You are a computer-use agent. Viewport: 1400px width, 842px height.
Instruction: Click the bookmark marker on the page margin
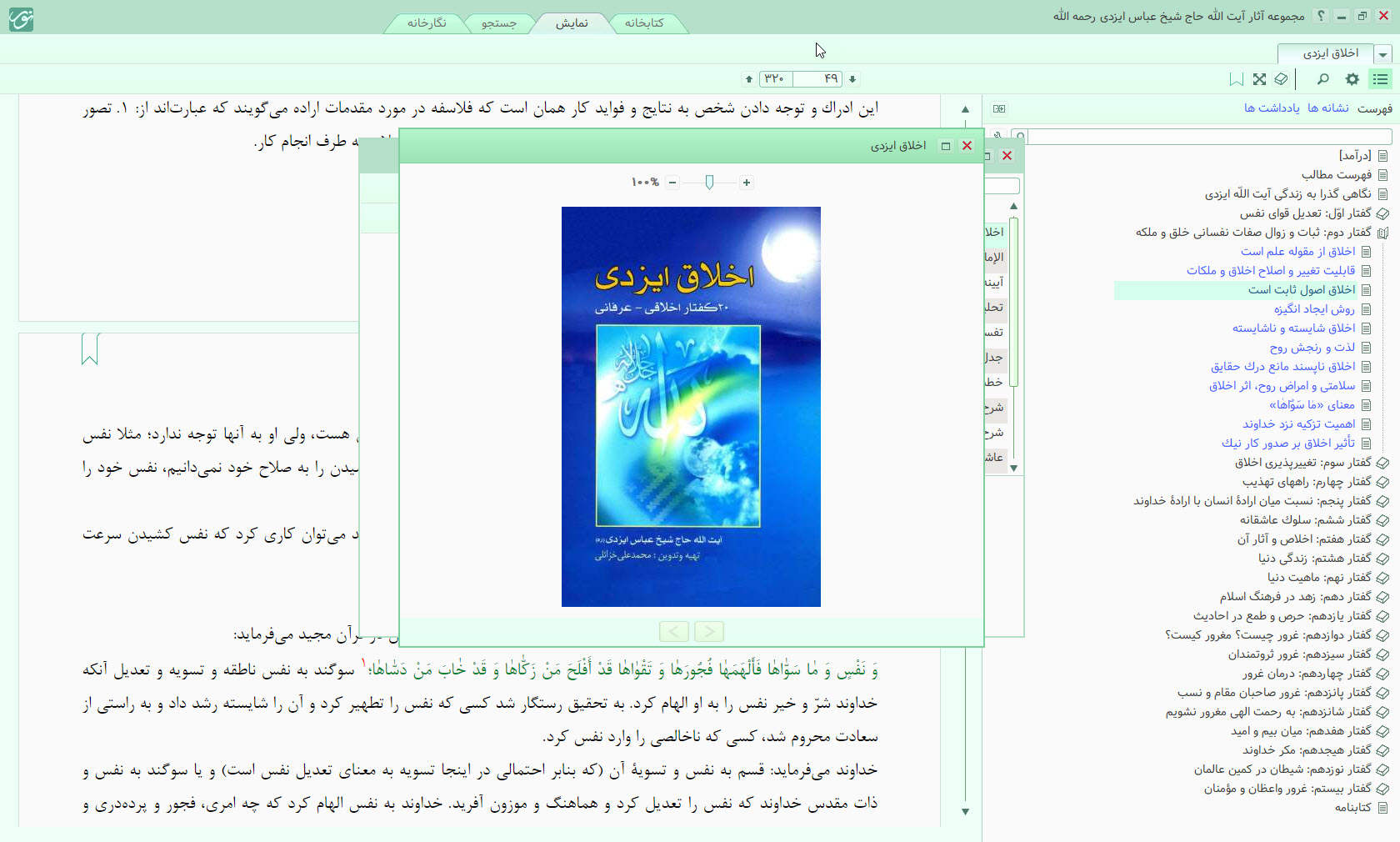point(90,348)
